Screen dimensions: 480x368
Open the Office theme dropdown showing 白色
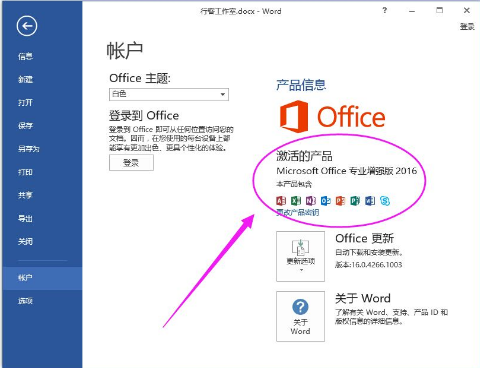pyautogui.click(x=169, y=94)
